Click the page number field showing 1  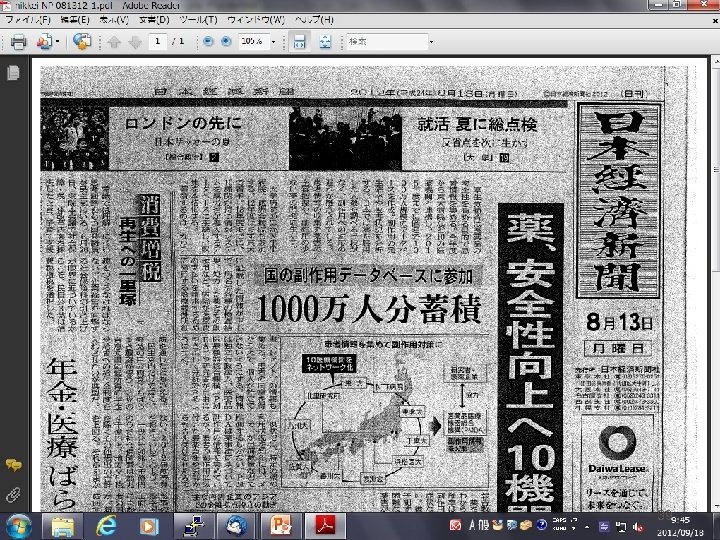click(158, 42)
